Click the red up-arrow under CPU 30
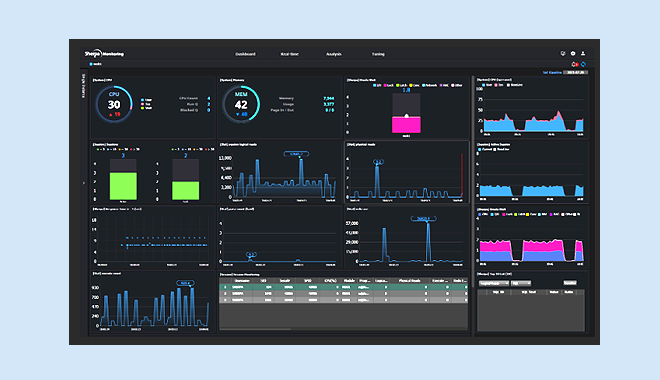The height and width of the screenshot is (380, 660). click(x=111, y=114)
